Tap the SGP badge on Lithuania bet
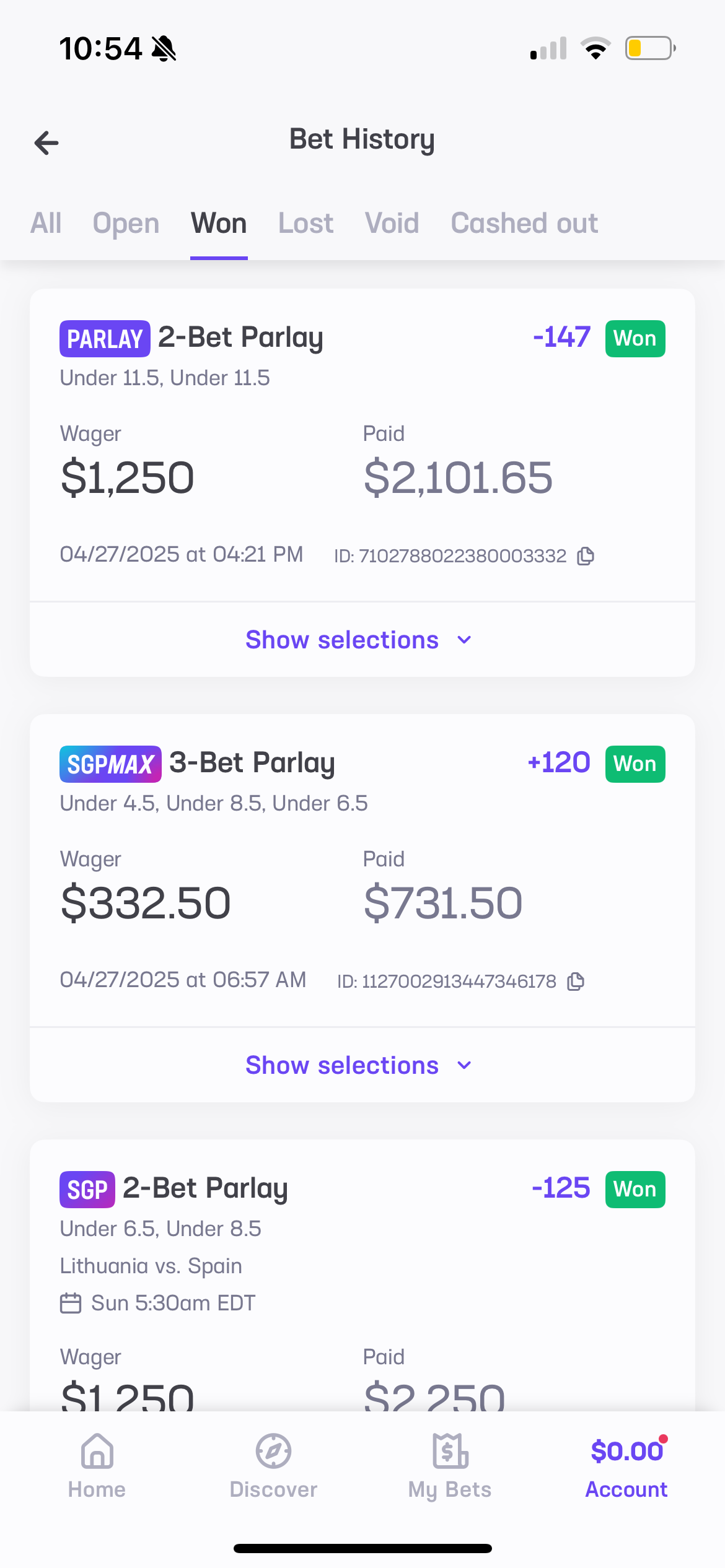This screenshot has height=1568, width=725. (x=87, y=1190)
